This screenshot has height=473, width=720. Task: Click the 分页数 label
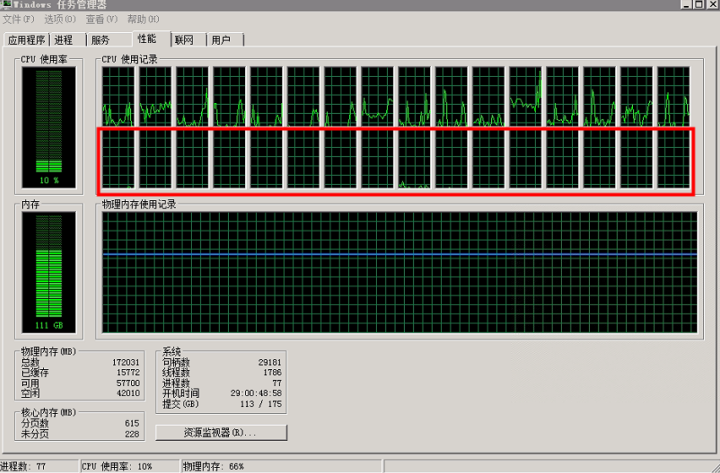tap(35, 423)
